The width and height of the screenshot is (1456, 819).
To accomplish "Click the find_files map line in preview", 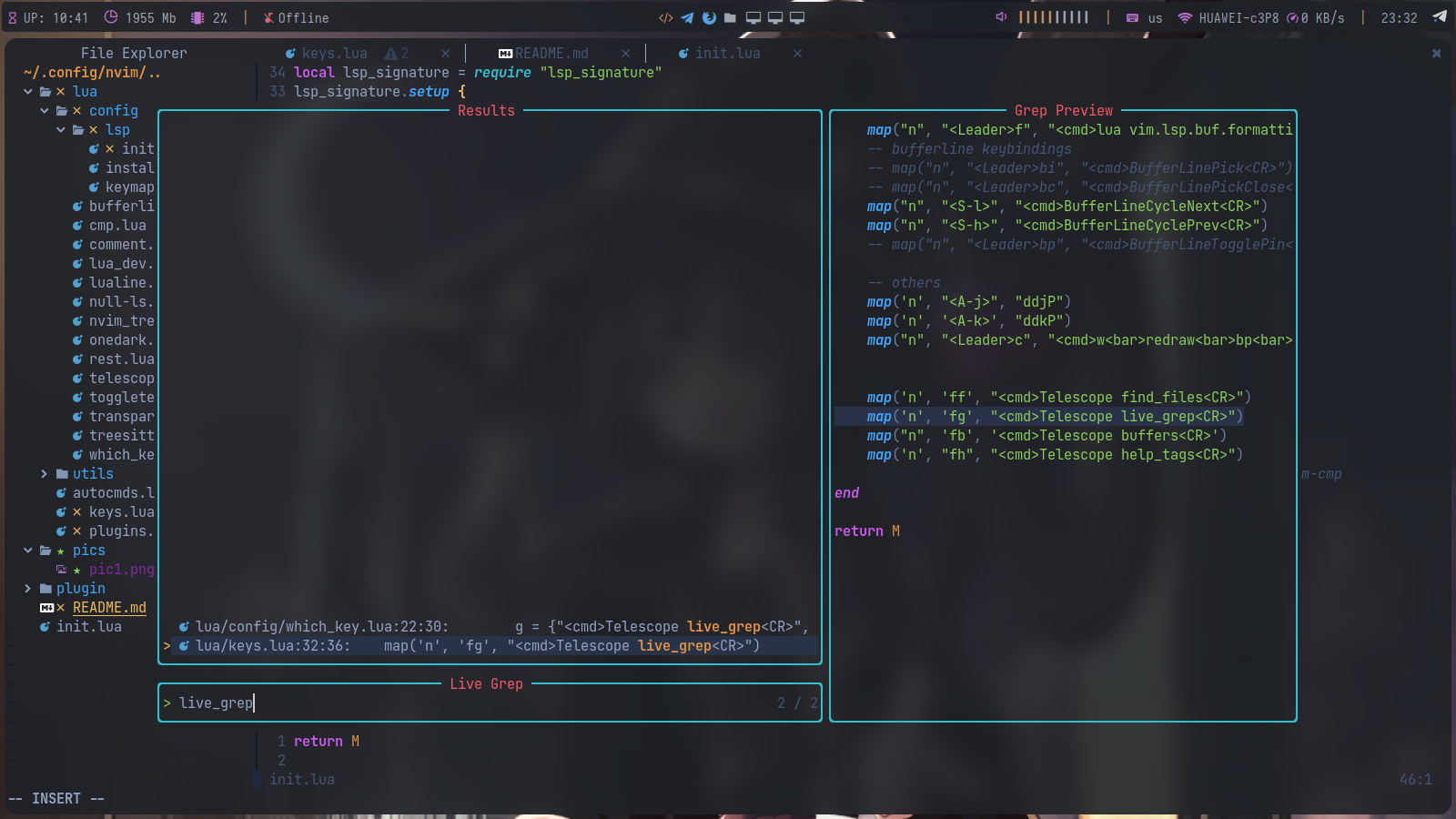I will click(1058, 398).
